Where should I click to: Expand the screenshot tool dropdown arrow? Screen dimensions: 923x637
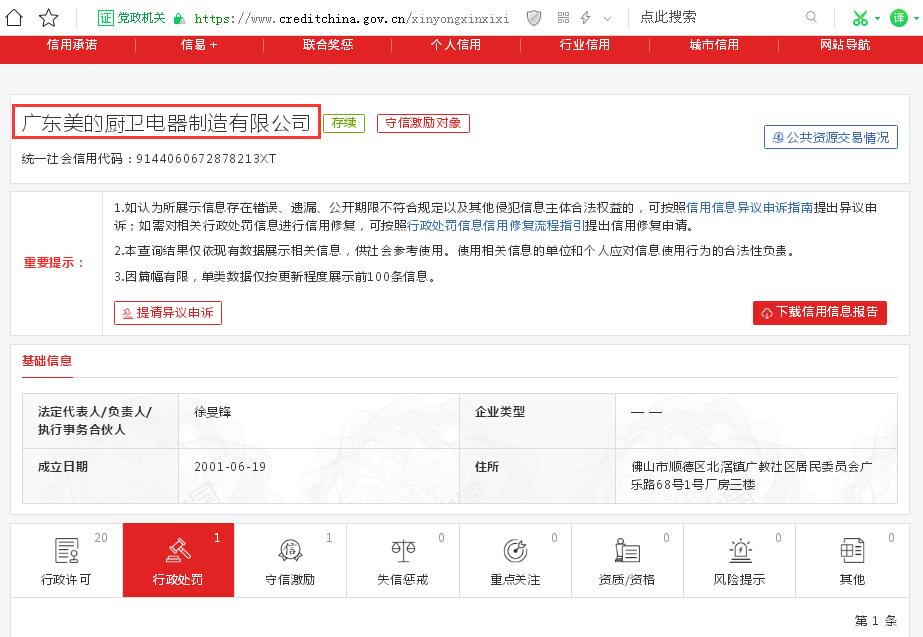(877, 18)
